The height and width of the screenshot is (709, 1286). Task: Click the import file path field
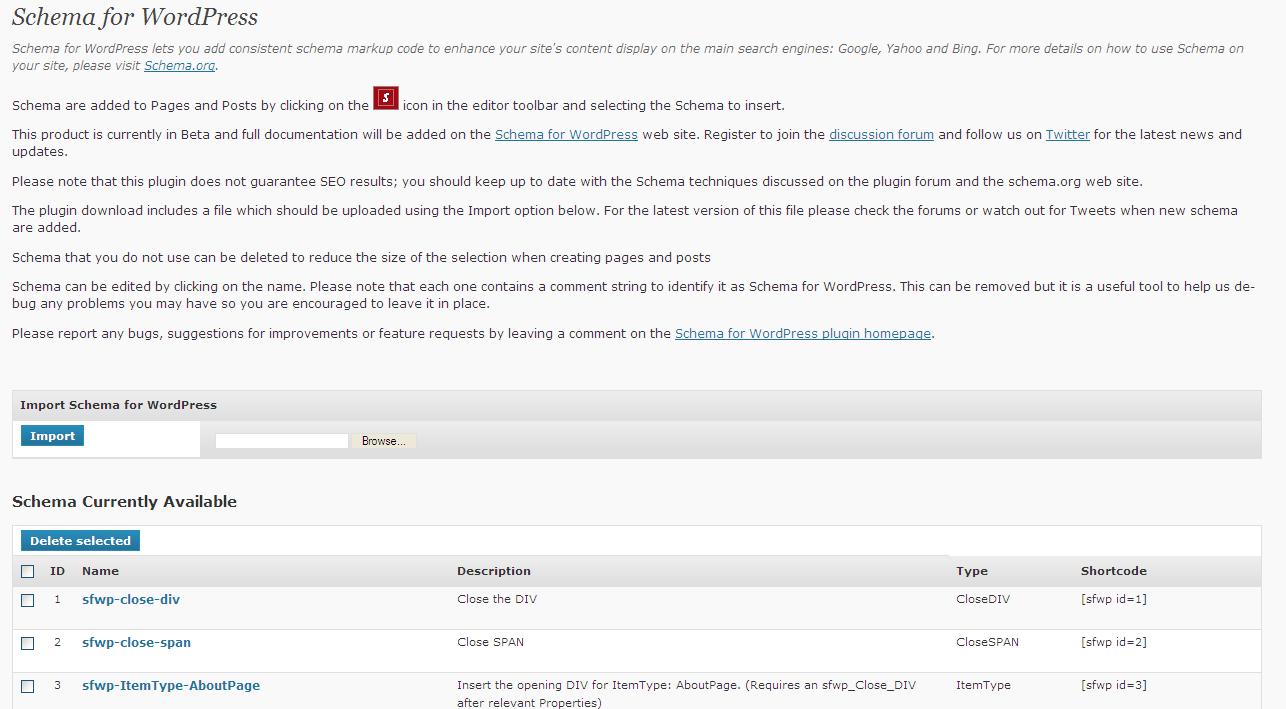pos(282,441)
